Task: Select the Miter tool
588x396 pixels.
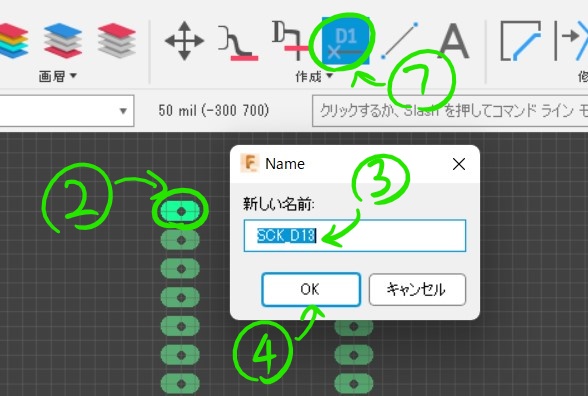Action: [x=520, y=40]
